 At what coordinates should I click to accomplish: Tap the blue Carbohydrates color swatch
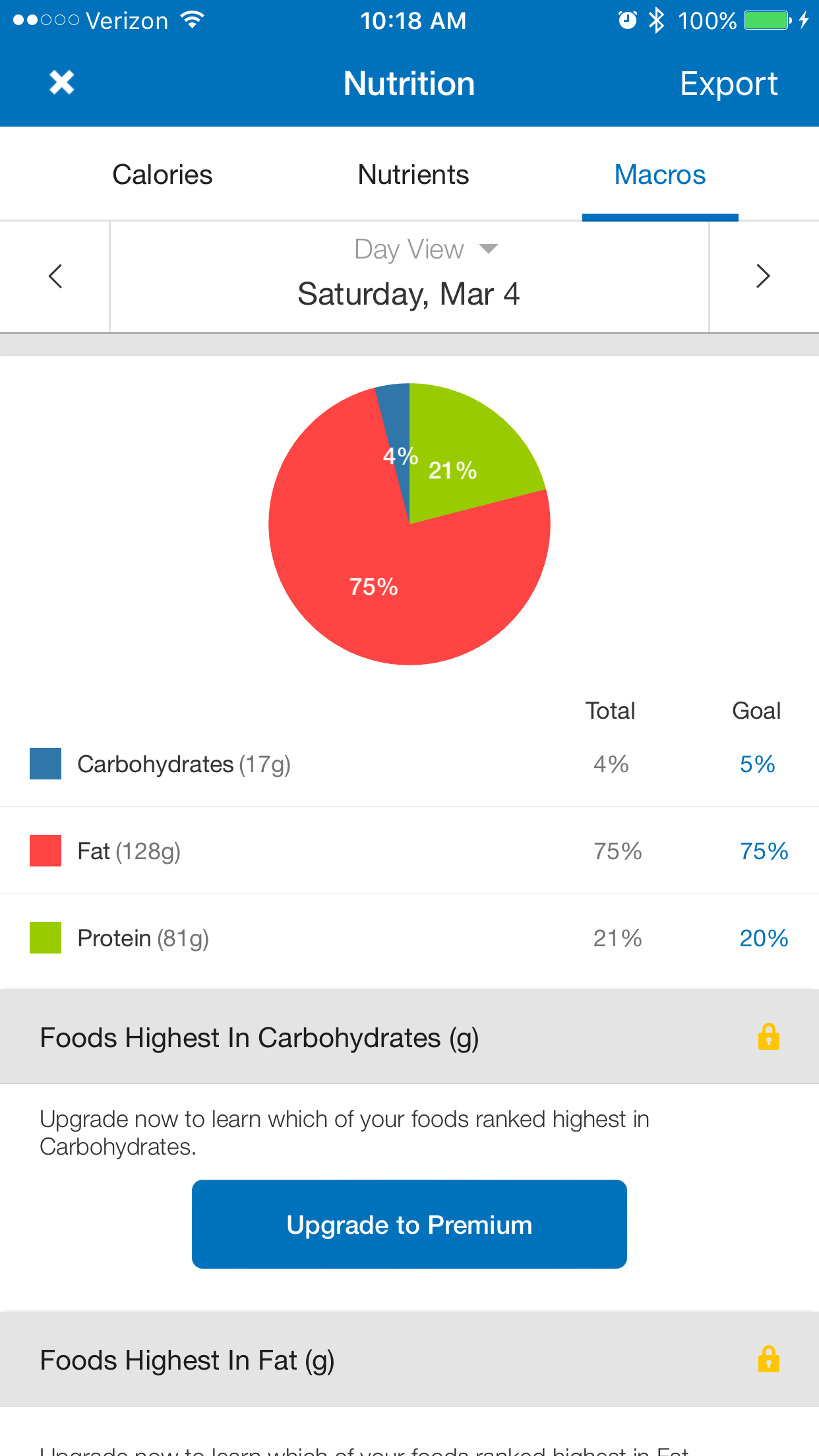(45, 764)
